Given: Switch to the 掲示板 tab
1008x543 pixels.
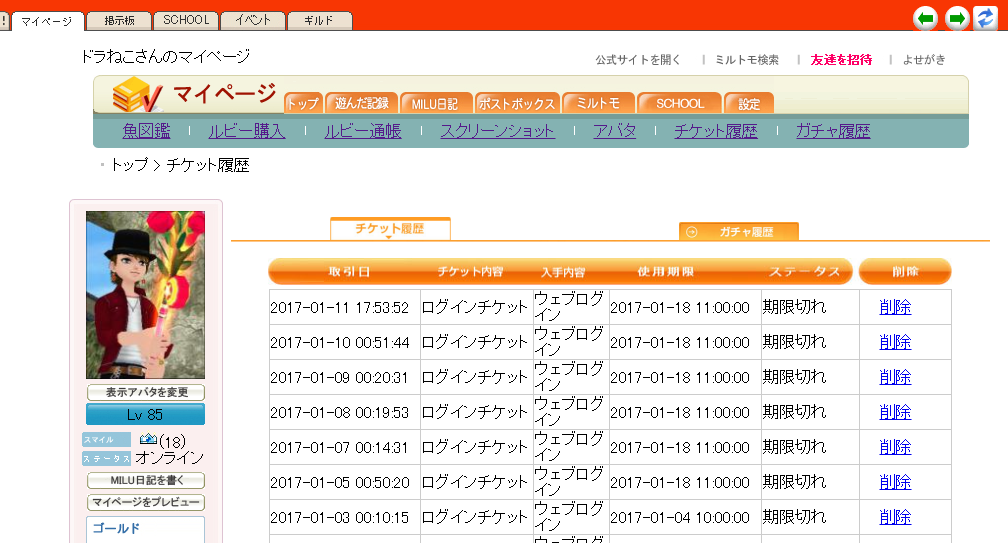Looking at the screenshot, I should click(x=119, y=20).
